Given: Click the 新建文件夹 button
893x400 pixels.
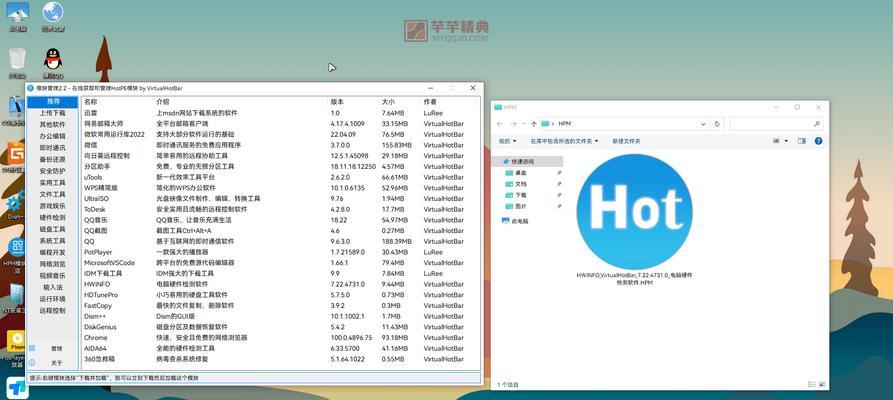Looking at the screenshot, I should pyautogui.click(x=626, y=141).
